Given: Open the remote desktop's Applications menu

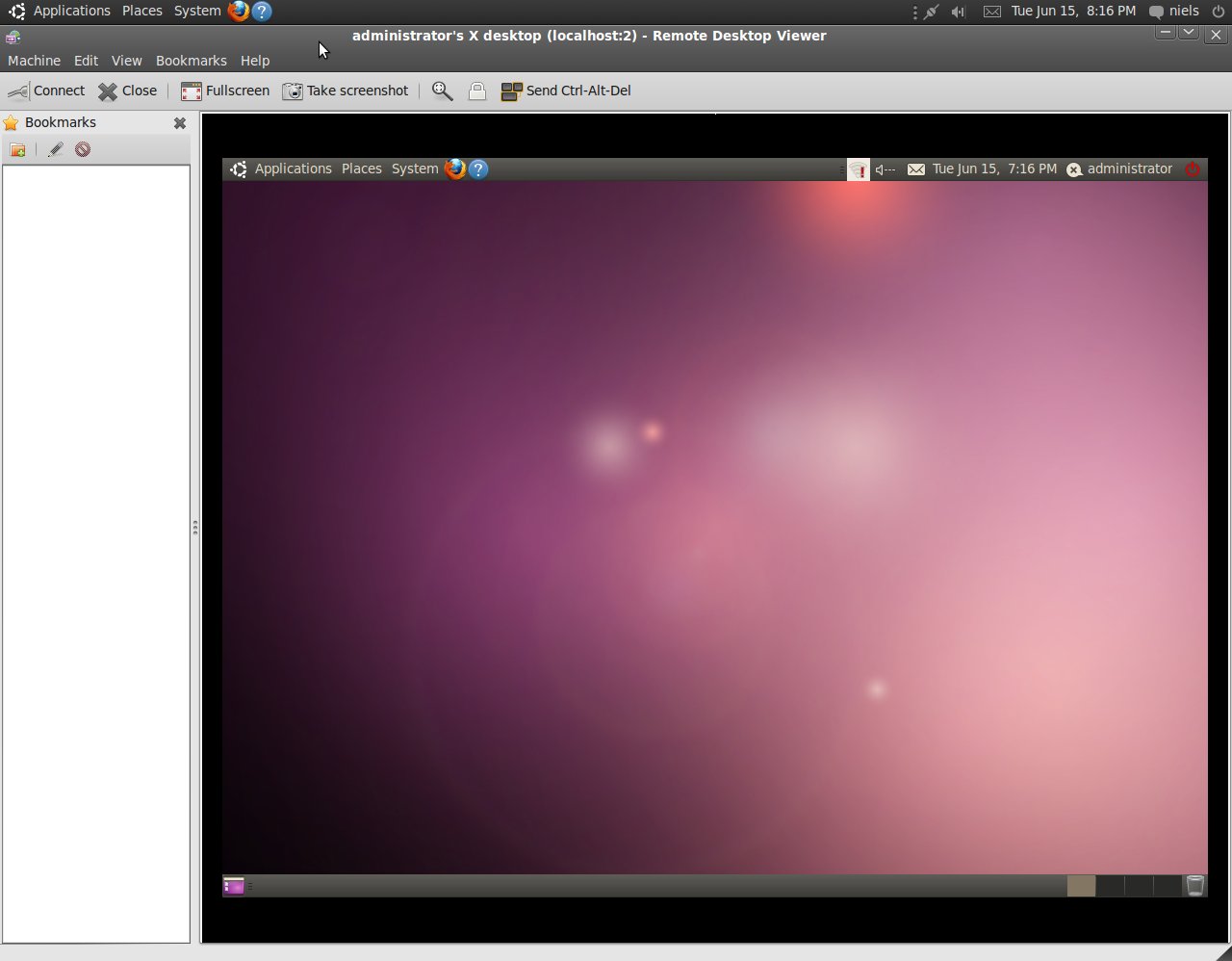Looking at the screenshot, I should pyautogui.click(x=293, y=169).
